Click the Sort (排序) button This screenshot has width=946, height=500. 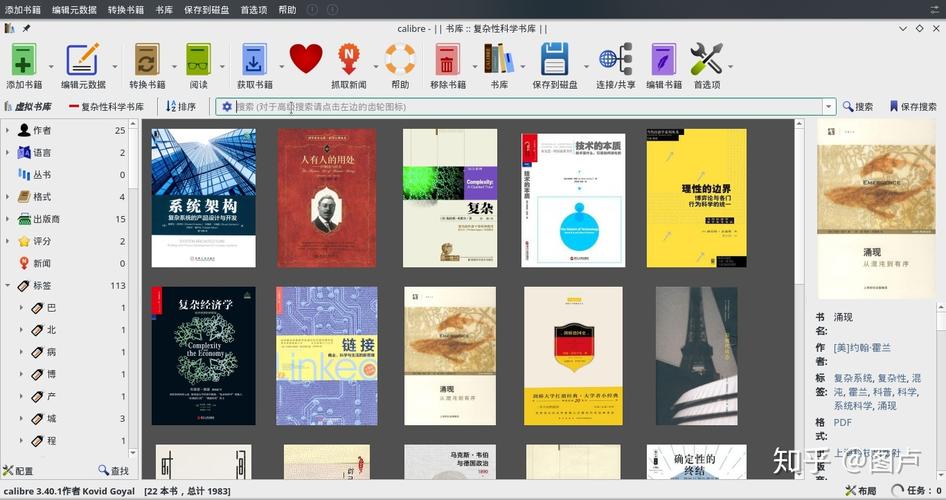(x=181, y=107)
